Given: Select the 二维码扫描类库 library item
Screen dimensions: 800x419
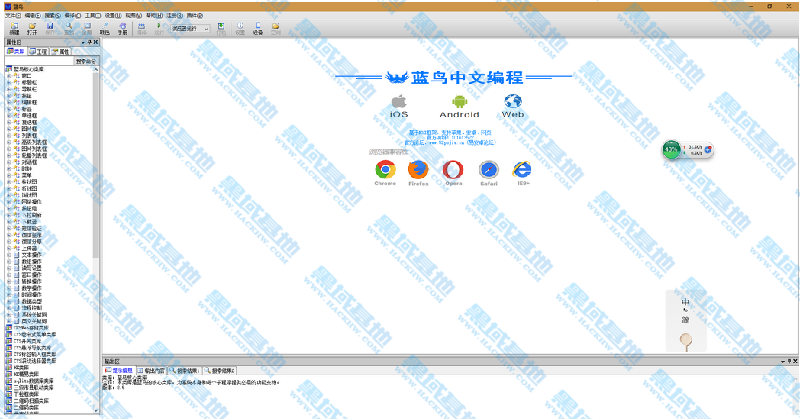Looking at the screenshot, I should [x=32, y=401].
